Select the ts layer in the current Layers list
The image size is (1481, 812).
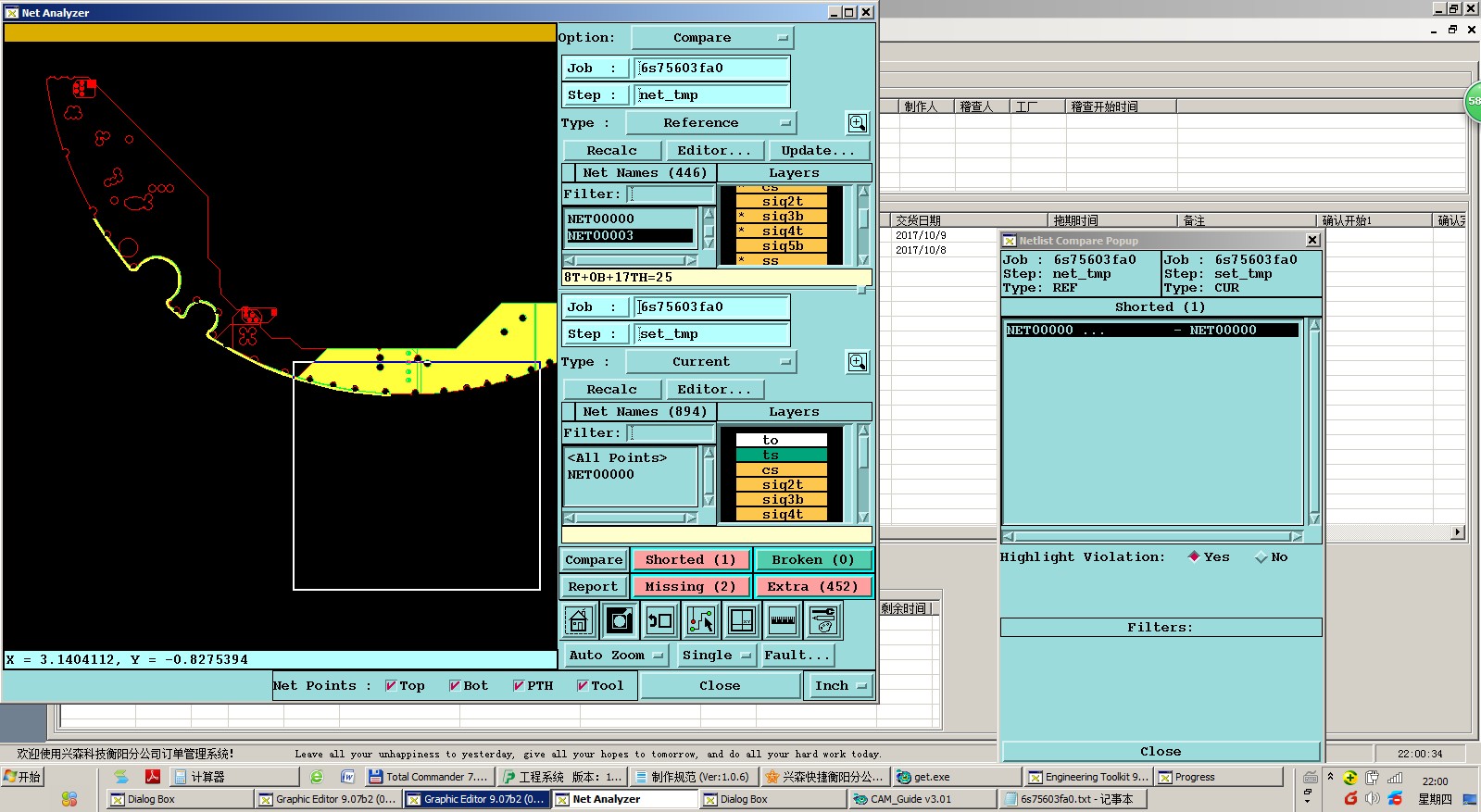(782, 456)
